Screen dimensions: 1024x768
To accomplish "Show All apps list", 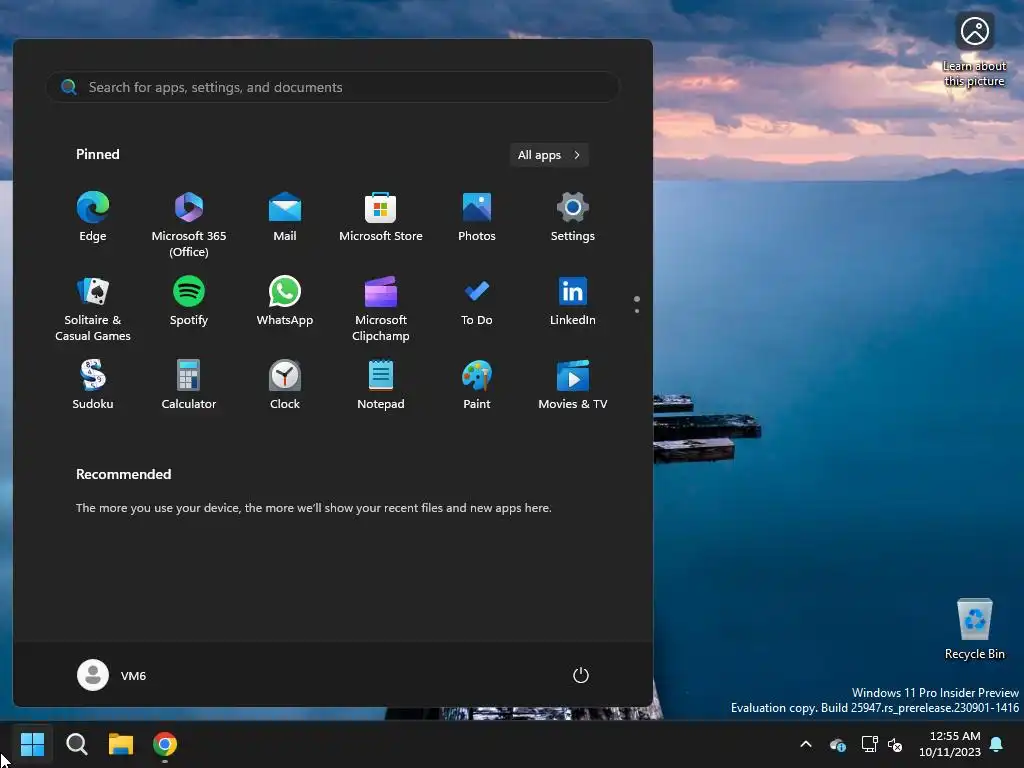I will coord(549,155).
